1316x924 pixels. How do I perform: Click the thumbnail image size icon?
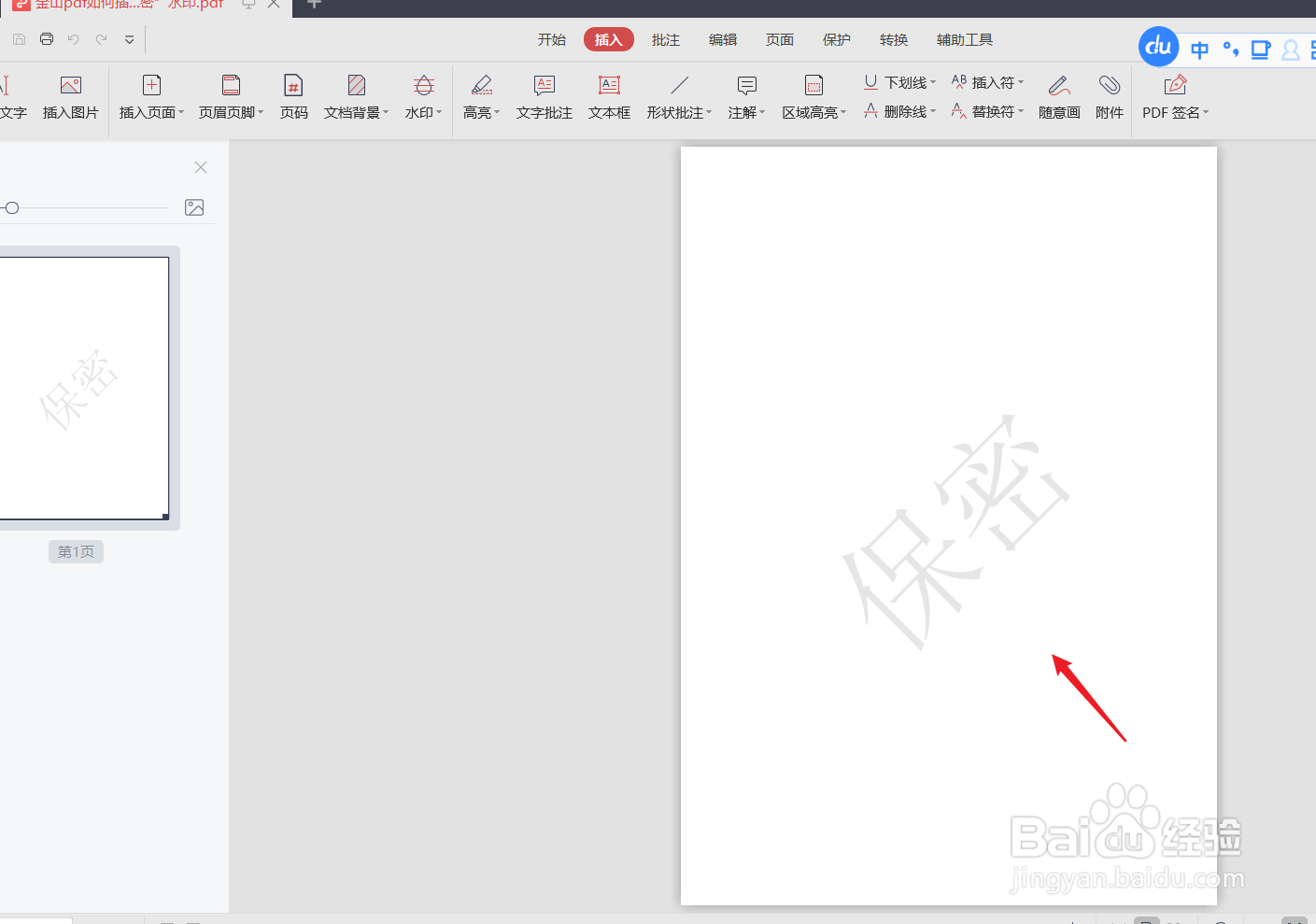pos(194,207)
